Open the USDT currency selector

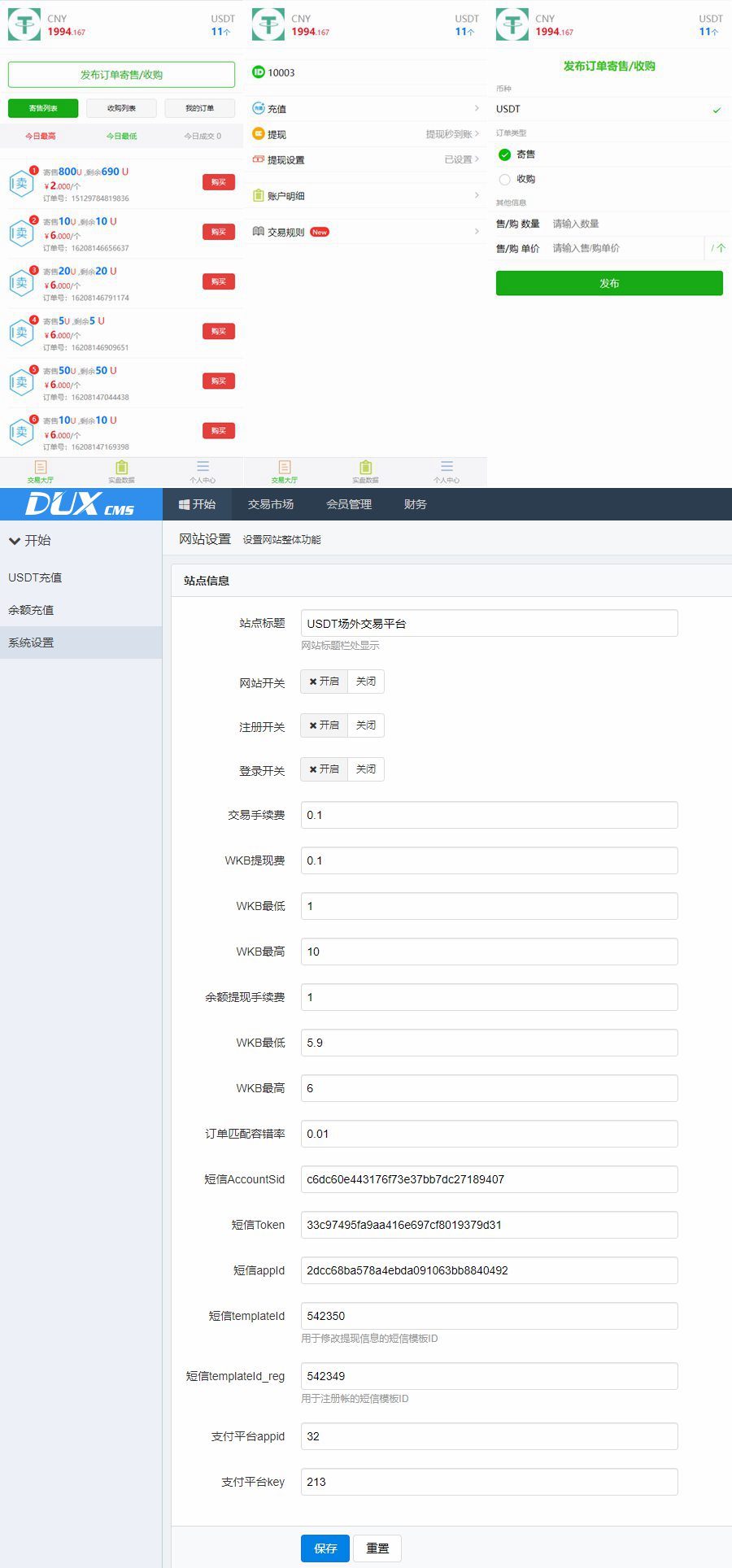click(x=608, y=109)
